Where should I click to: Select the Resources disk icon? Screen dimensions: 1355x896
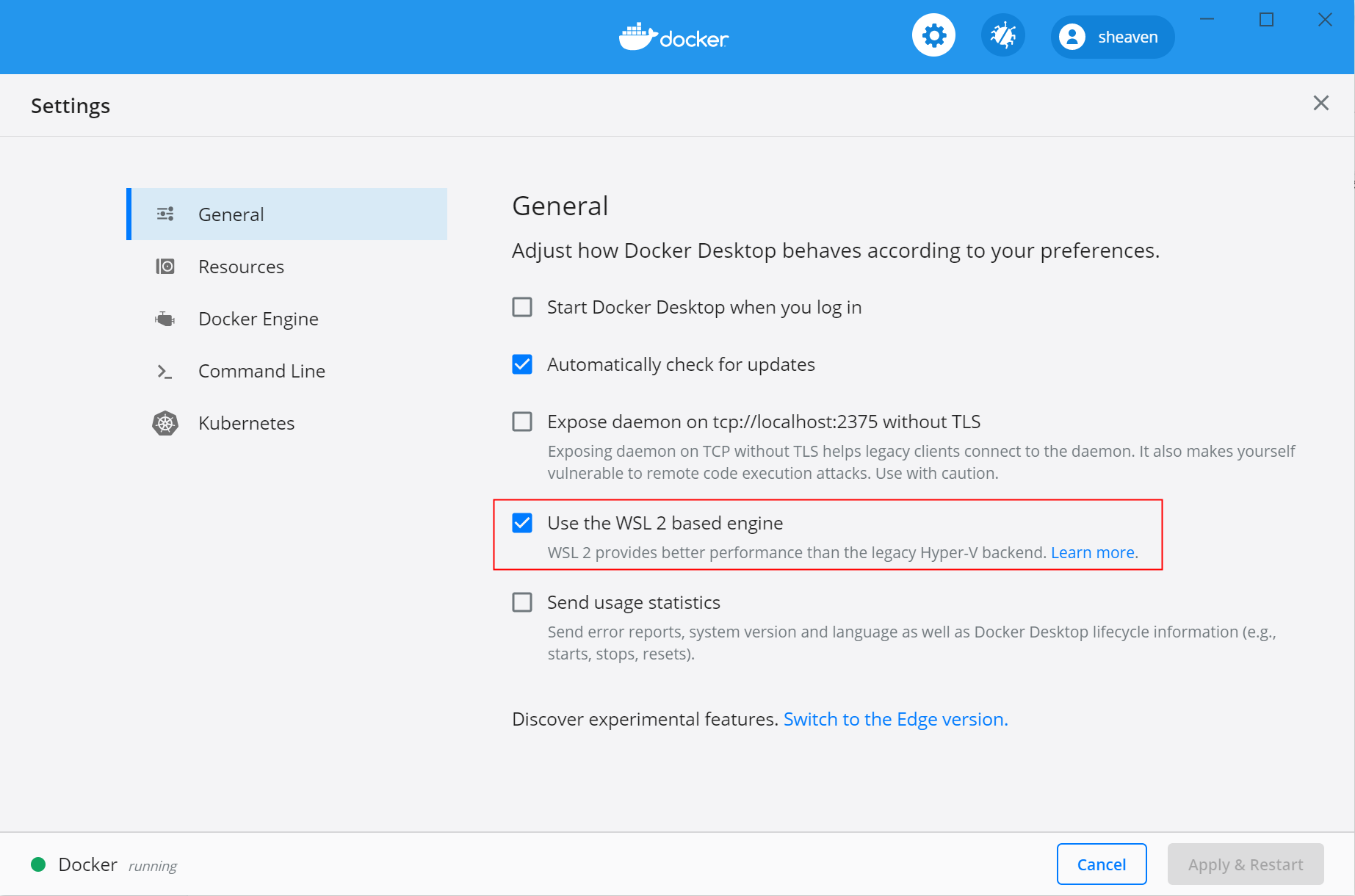[x=165, y=267]
